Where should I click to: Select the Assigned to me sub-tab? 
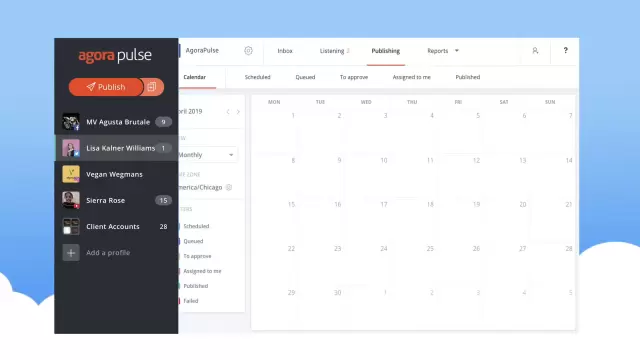411,77
